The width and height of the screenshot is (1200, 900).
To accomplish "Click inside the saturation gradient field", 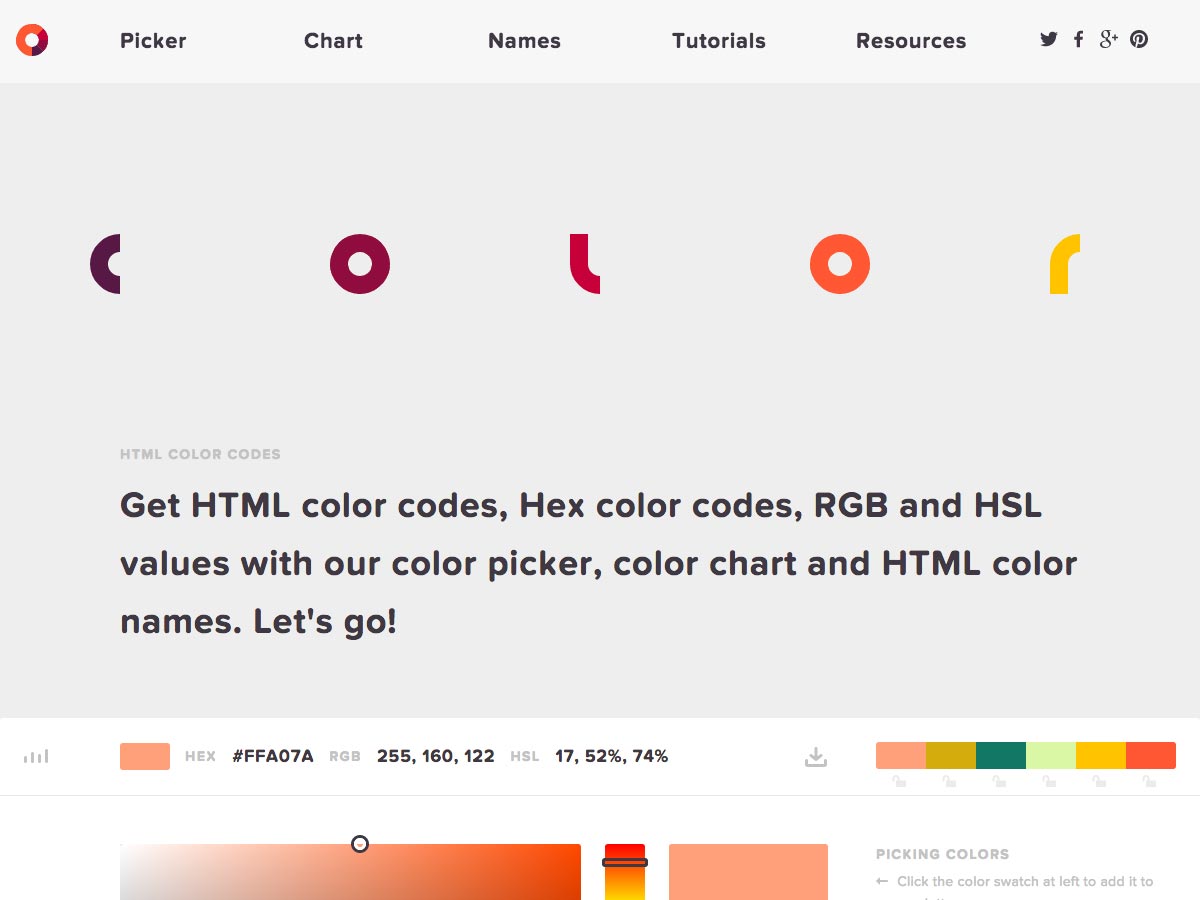I will [350, 872].
